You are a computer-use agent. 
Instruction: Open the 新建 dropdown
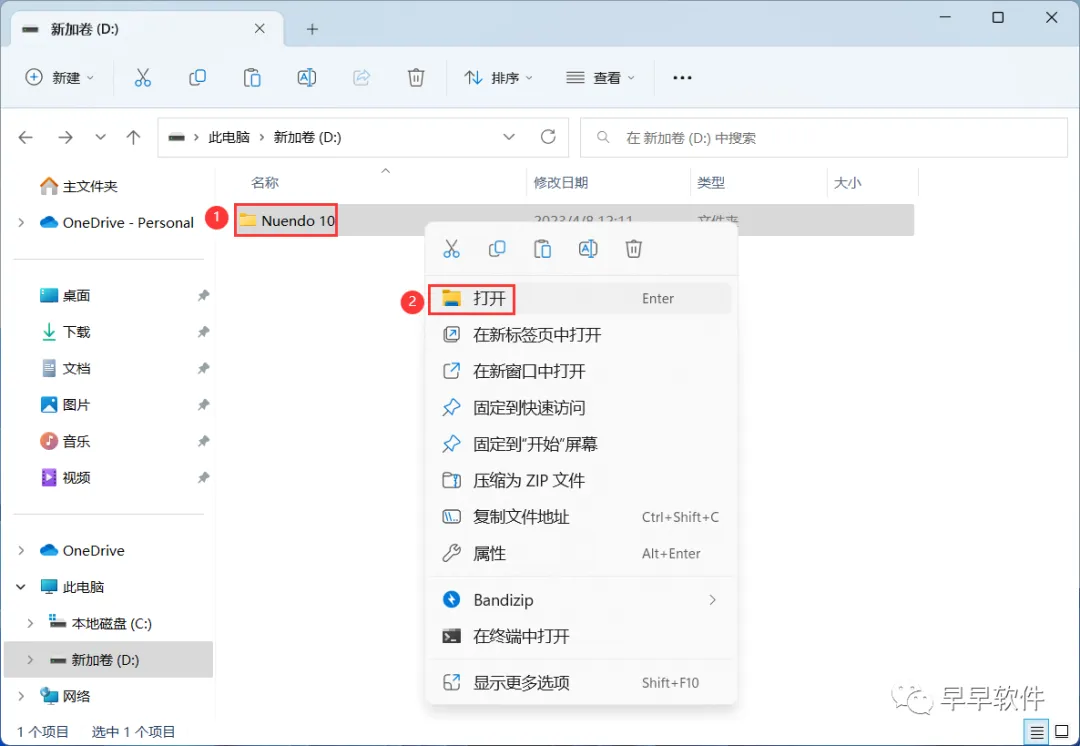[60, 78]
